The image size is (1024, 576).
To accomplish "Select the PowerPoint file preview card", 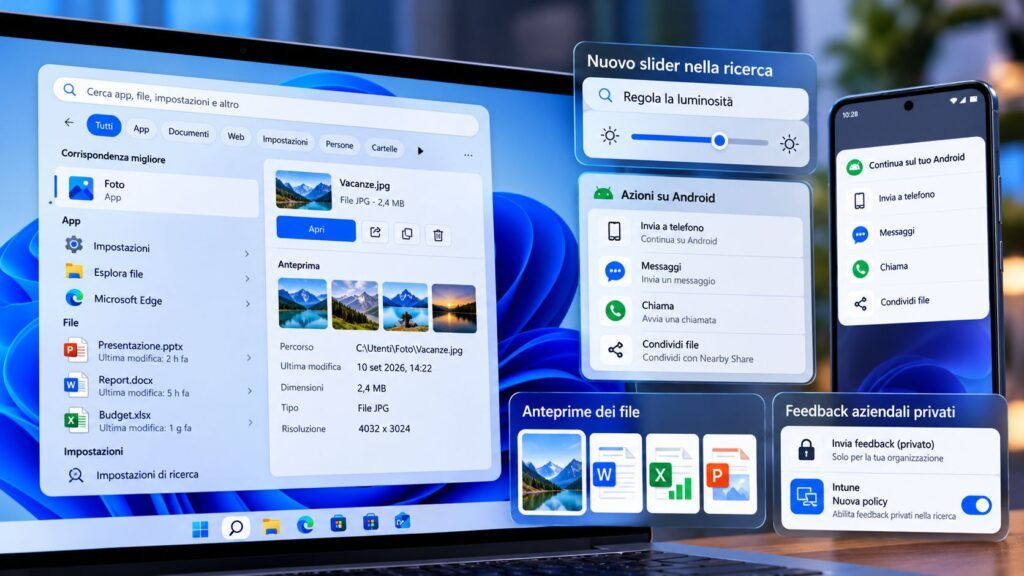I will [729, 474].
